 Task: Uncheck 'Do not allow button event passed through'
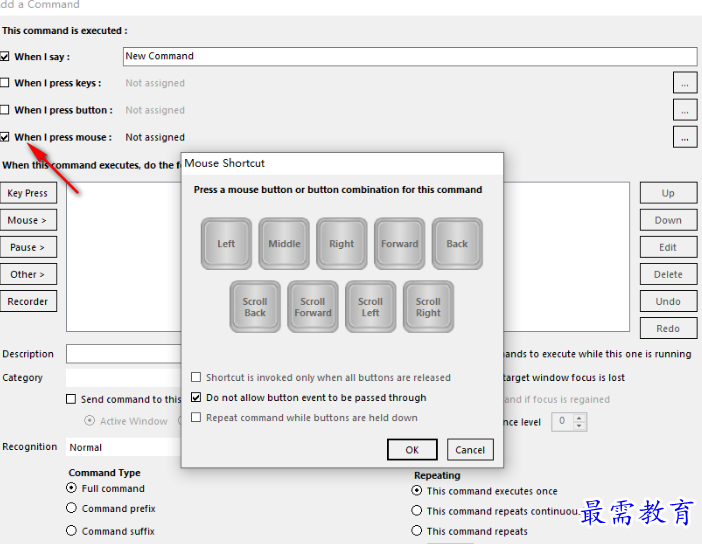coord(196,397)
